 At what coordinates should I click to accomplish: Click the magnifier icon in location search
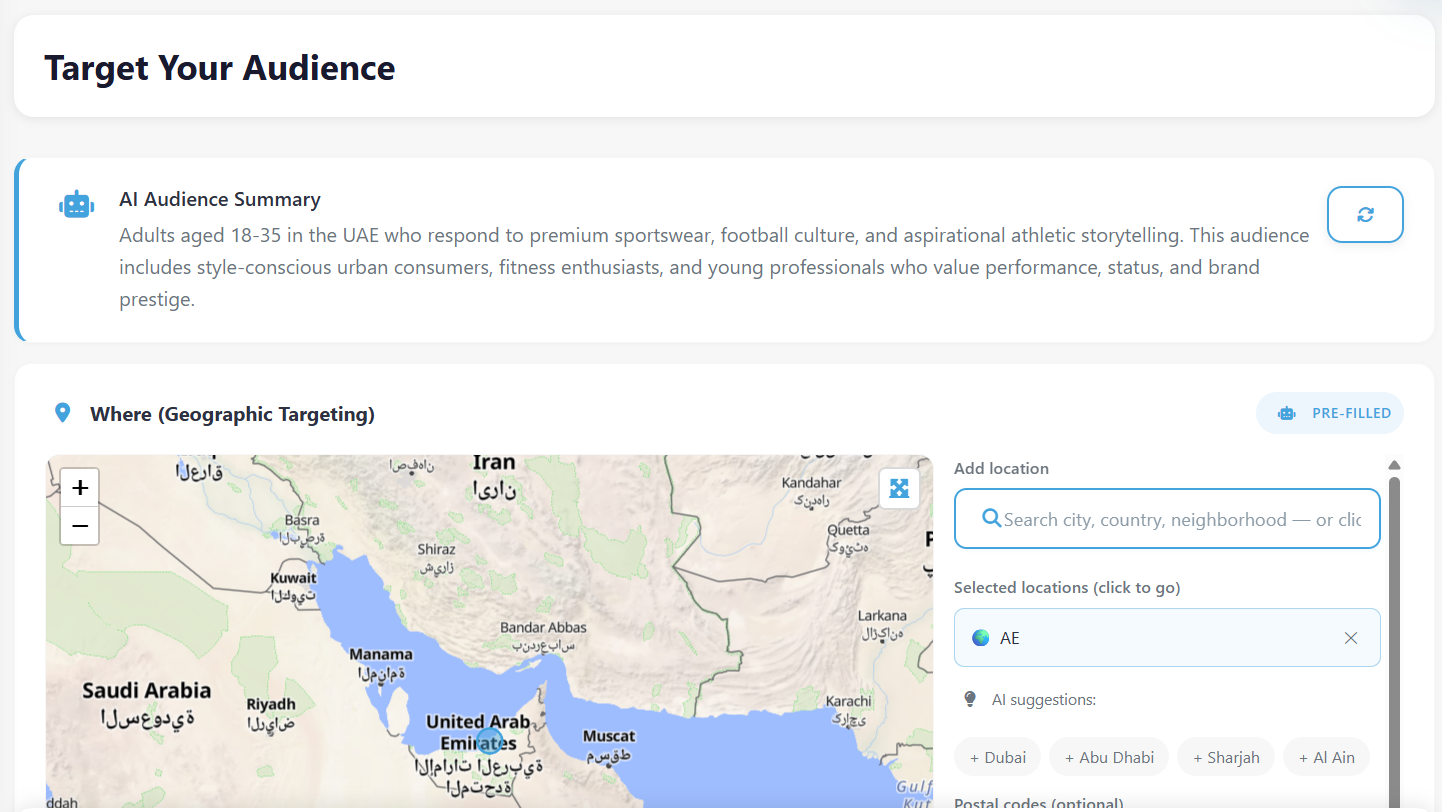coord(992,518)
